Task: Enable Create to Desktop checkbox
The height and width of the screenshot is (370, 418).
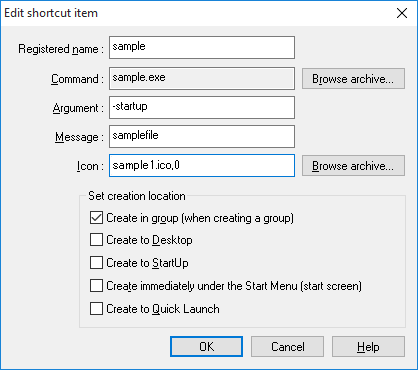Action: tap(96, 240)
